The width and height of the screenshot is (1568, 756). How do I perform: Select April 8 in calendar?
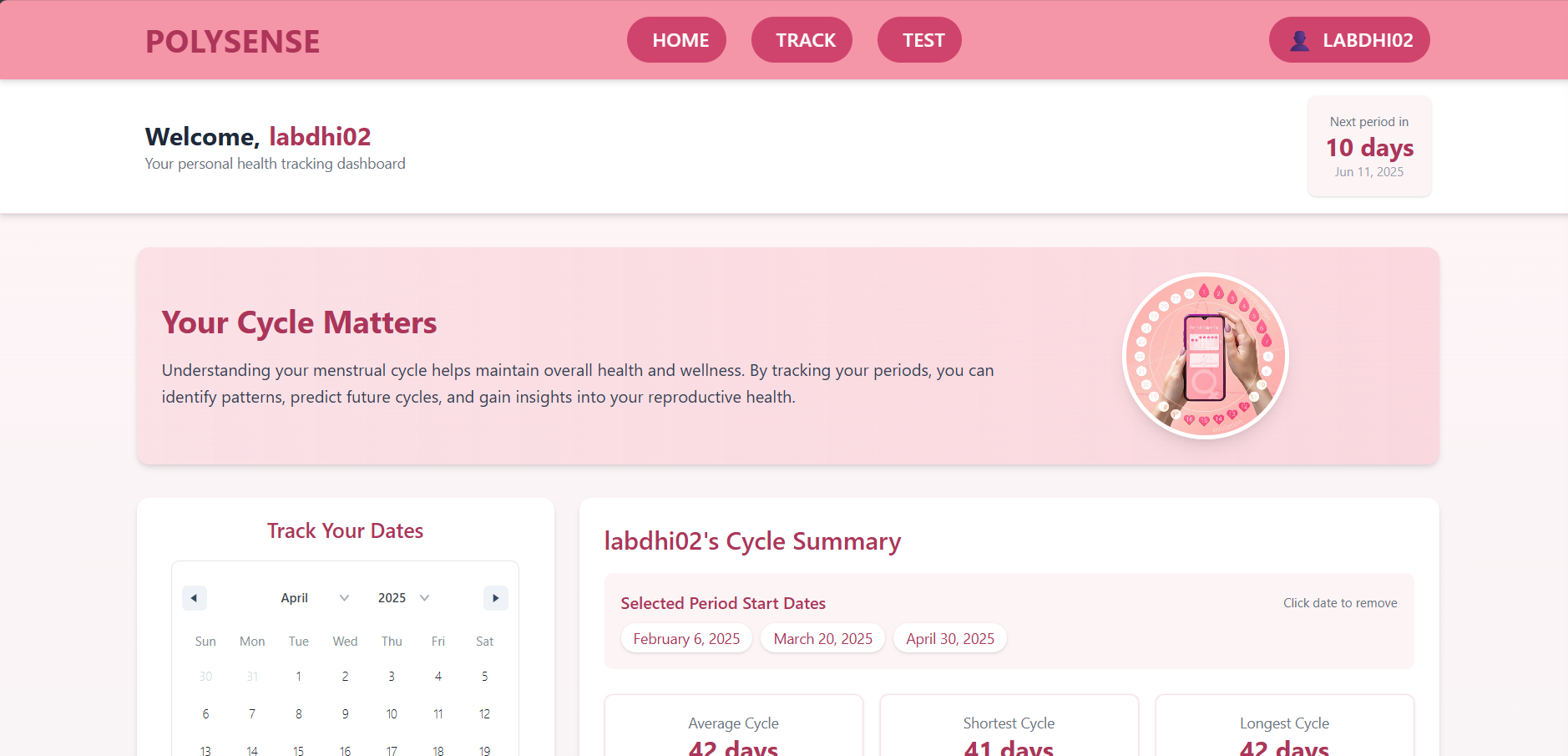point(299,714)
